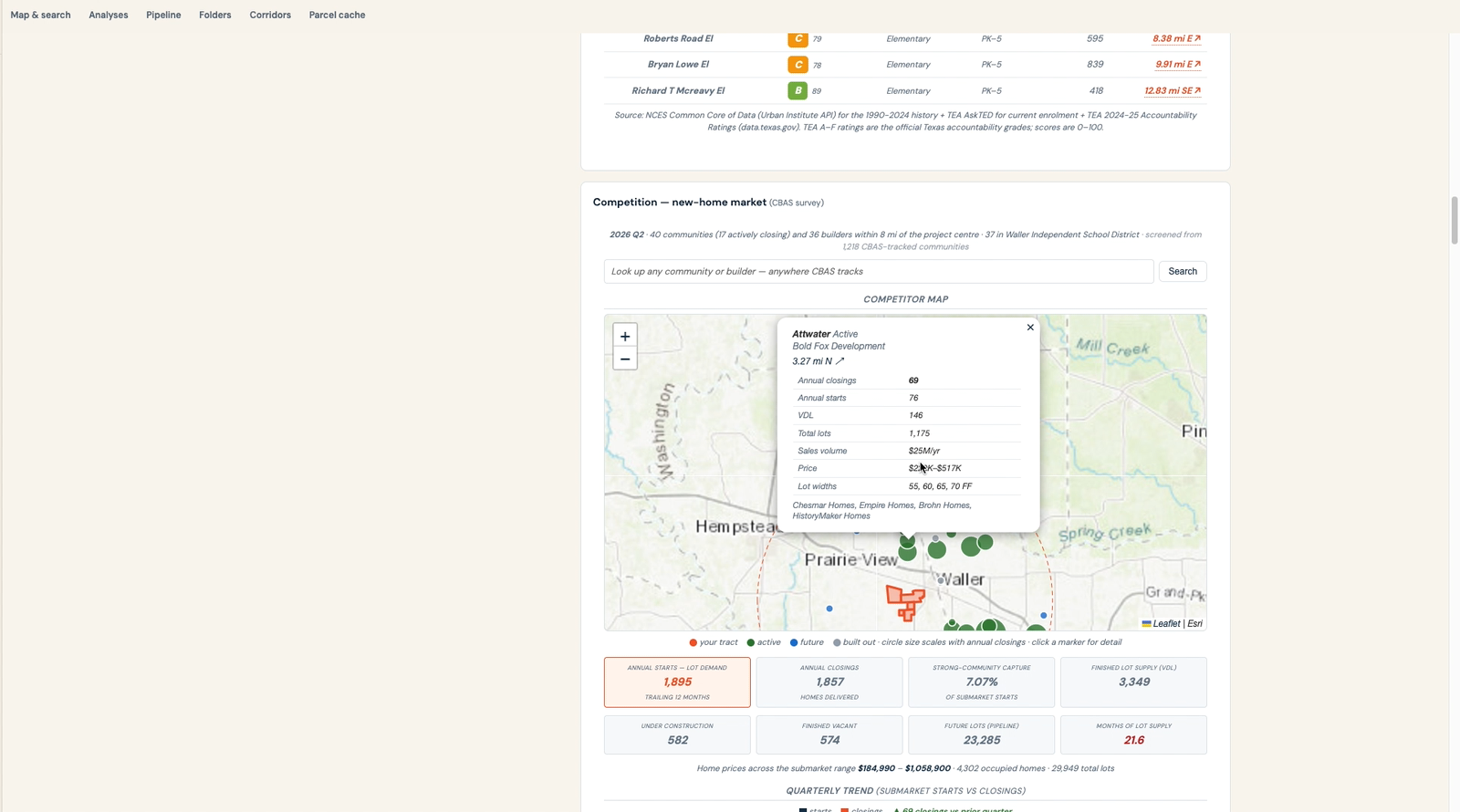Open the C rating badge for Bryan Lowe El
This screenshot has height=812, width=1460.
coord(798,65)
